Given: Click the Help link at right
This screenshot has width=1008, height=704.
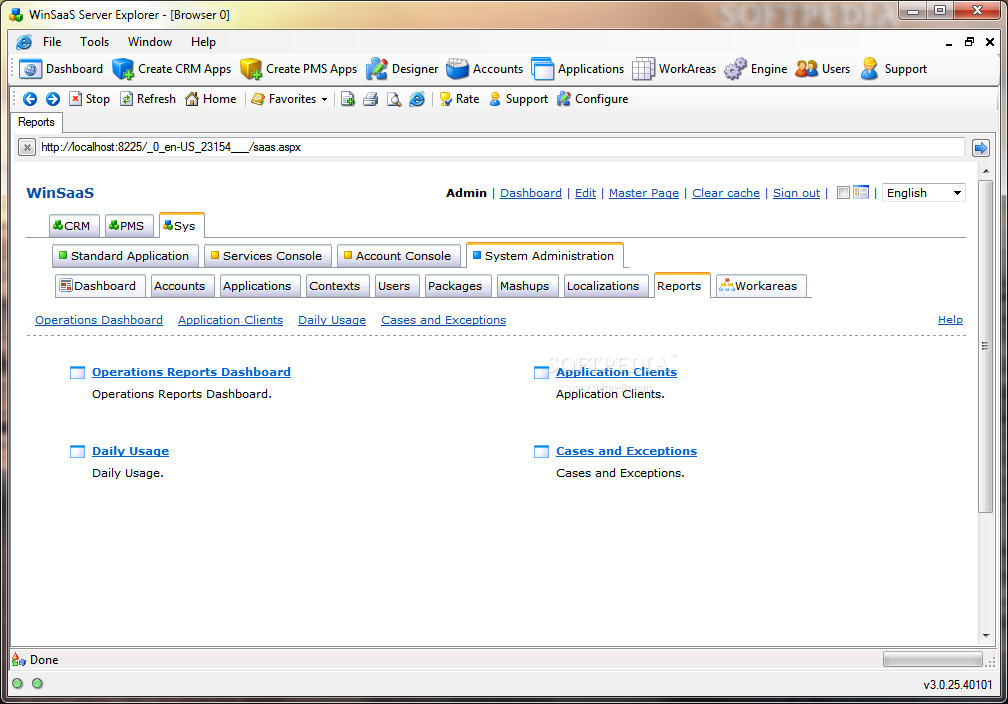Looking at the screenshot, I should [950, 320].
